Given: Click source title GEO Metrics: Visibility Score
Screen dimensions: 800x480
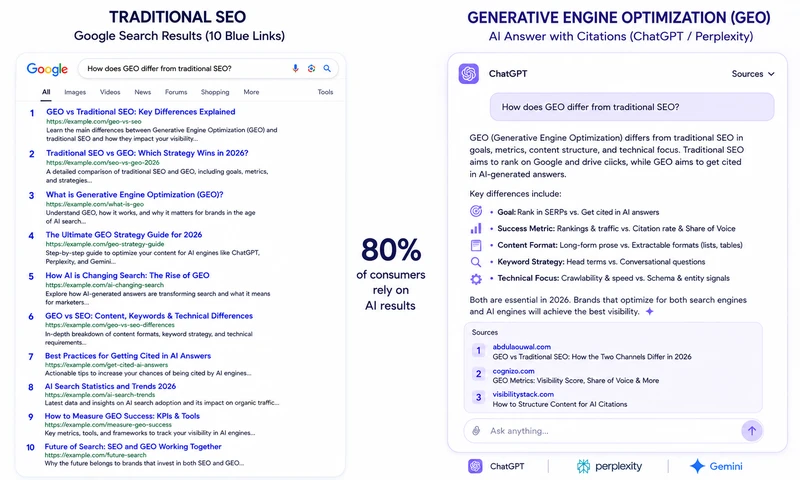Looking at the screenshot, I should (x=576, y=381).
